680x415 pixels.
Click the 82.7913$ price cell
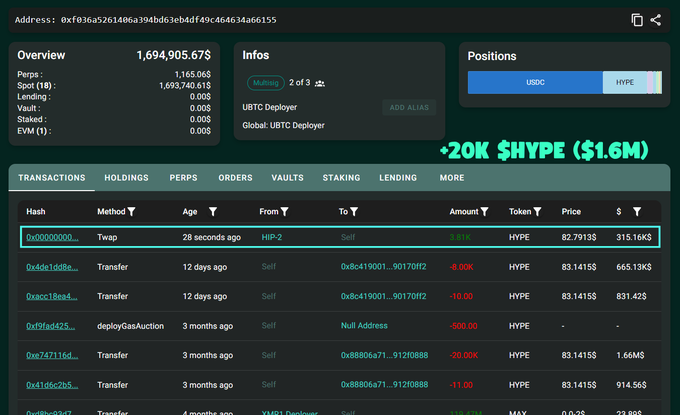pyautogui.click(x=579, y=237)
